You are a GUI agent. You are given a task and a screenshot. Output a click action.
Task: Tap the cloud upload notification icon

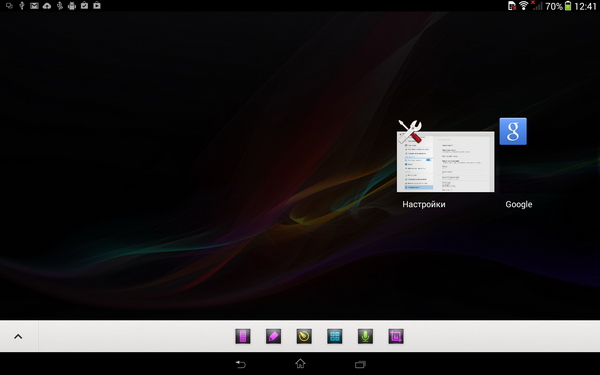47,6
